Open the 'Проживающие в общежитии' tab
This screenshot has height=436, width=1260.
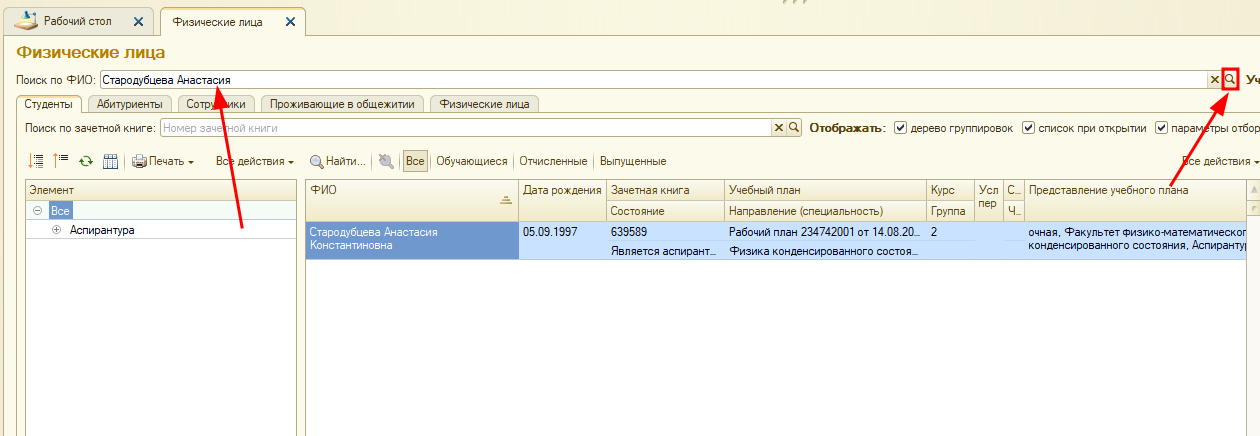[x=343, y=103]
